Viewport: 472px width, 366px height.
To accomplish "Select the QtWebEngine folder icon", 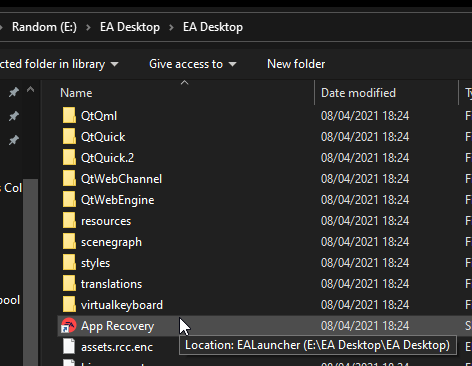I will coord(69,200).
